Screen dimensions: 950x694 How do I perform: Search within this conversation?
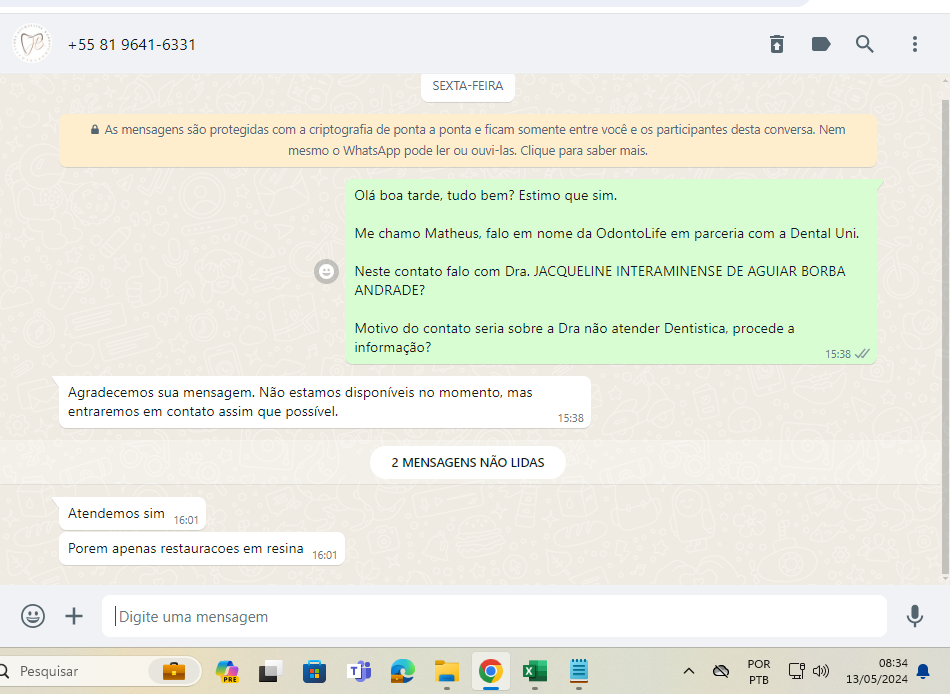tap(865, 44)
